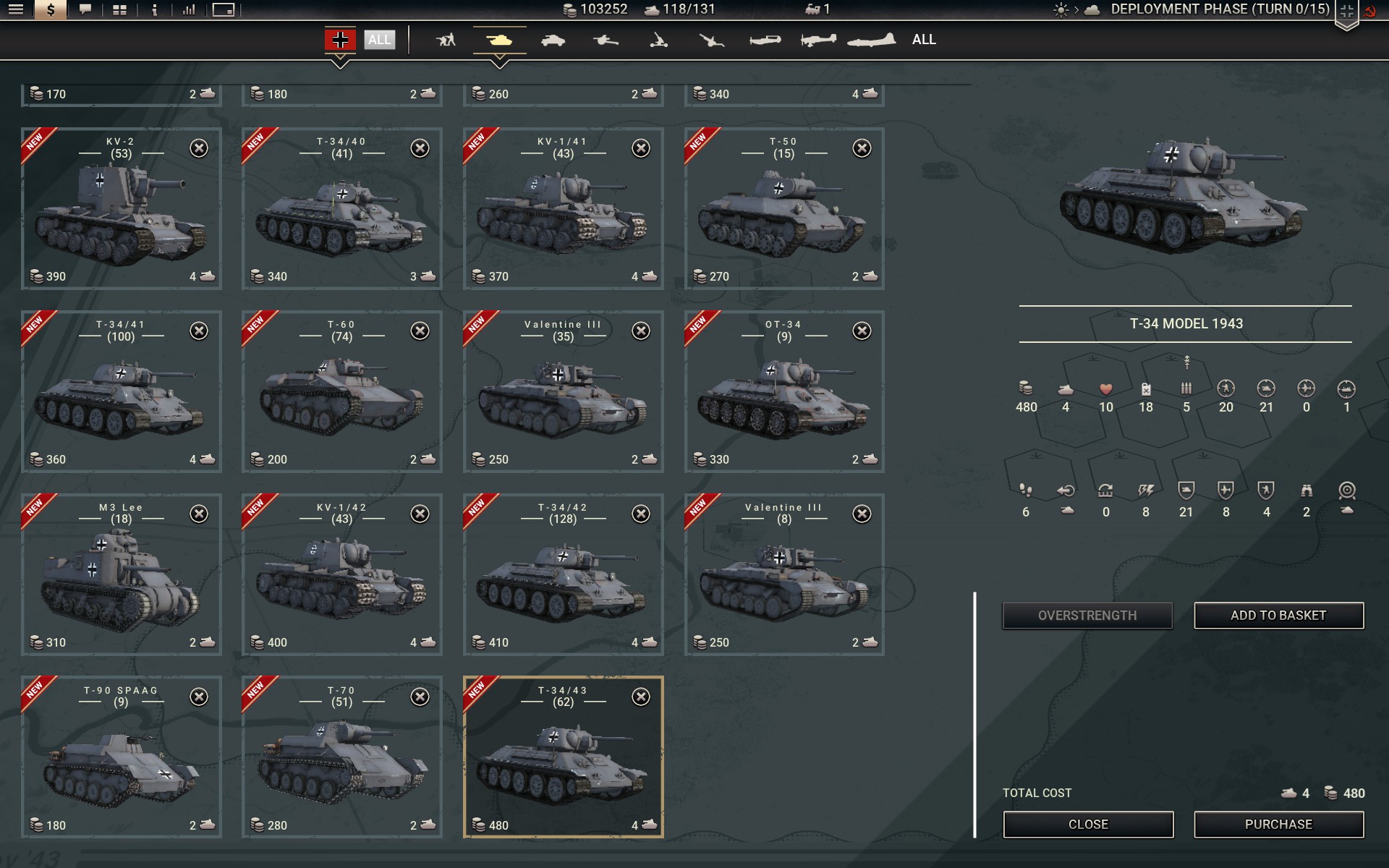Viewport: 1389px width, 868px height.
Task: Remove the T-50 captured unit
Action: click(x=862, y=148)
